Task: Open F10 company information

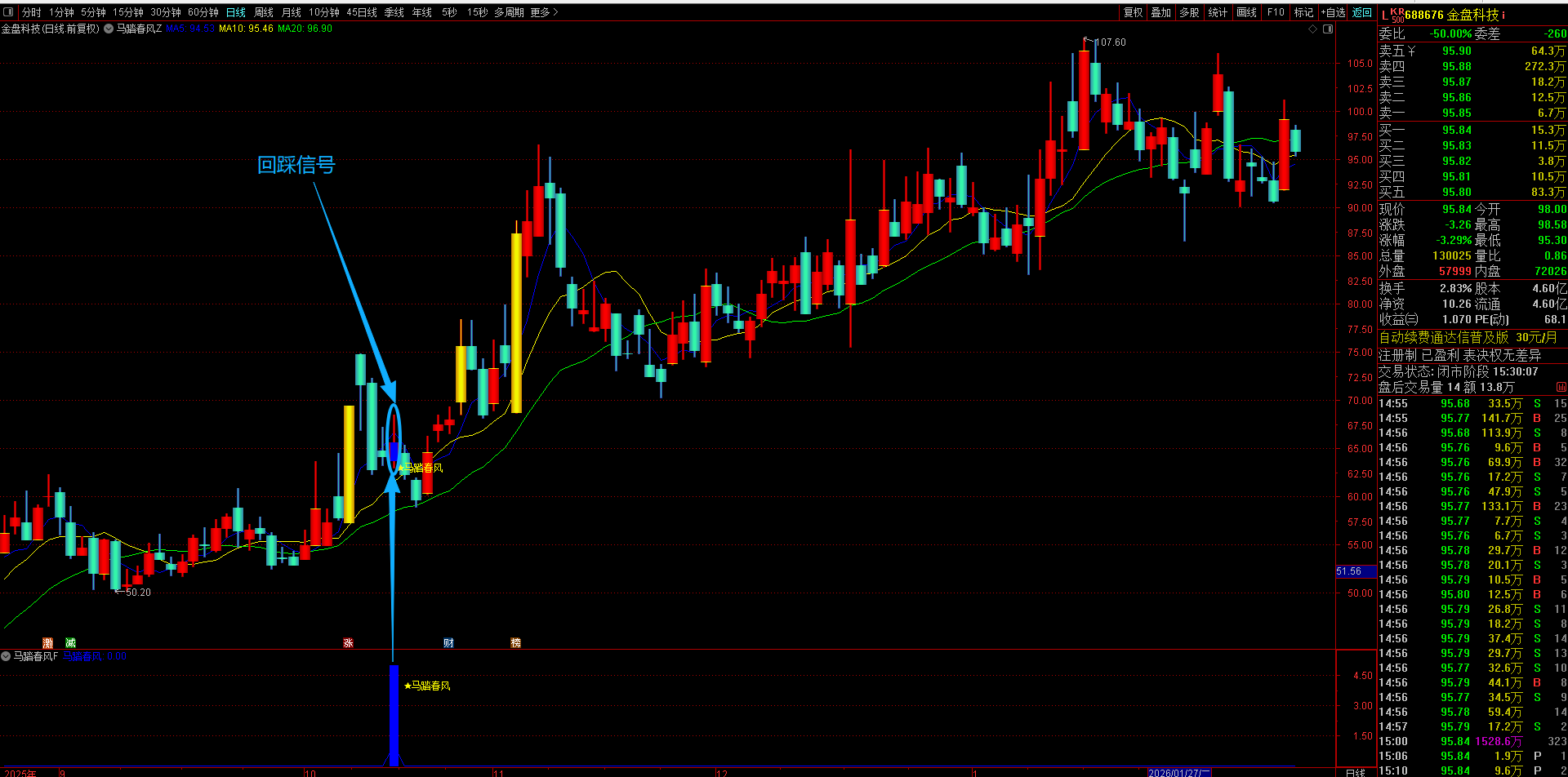Action: [x=1276, y=12]
